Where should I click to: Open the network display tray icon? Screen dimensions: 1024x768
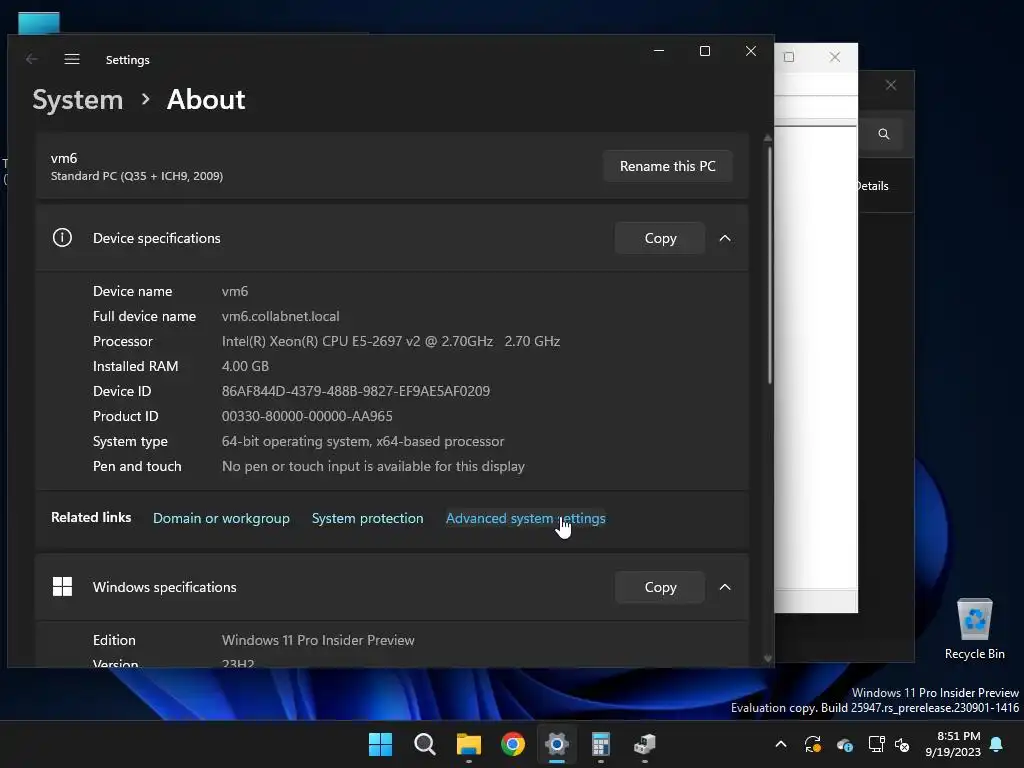876,744
